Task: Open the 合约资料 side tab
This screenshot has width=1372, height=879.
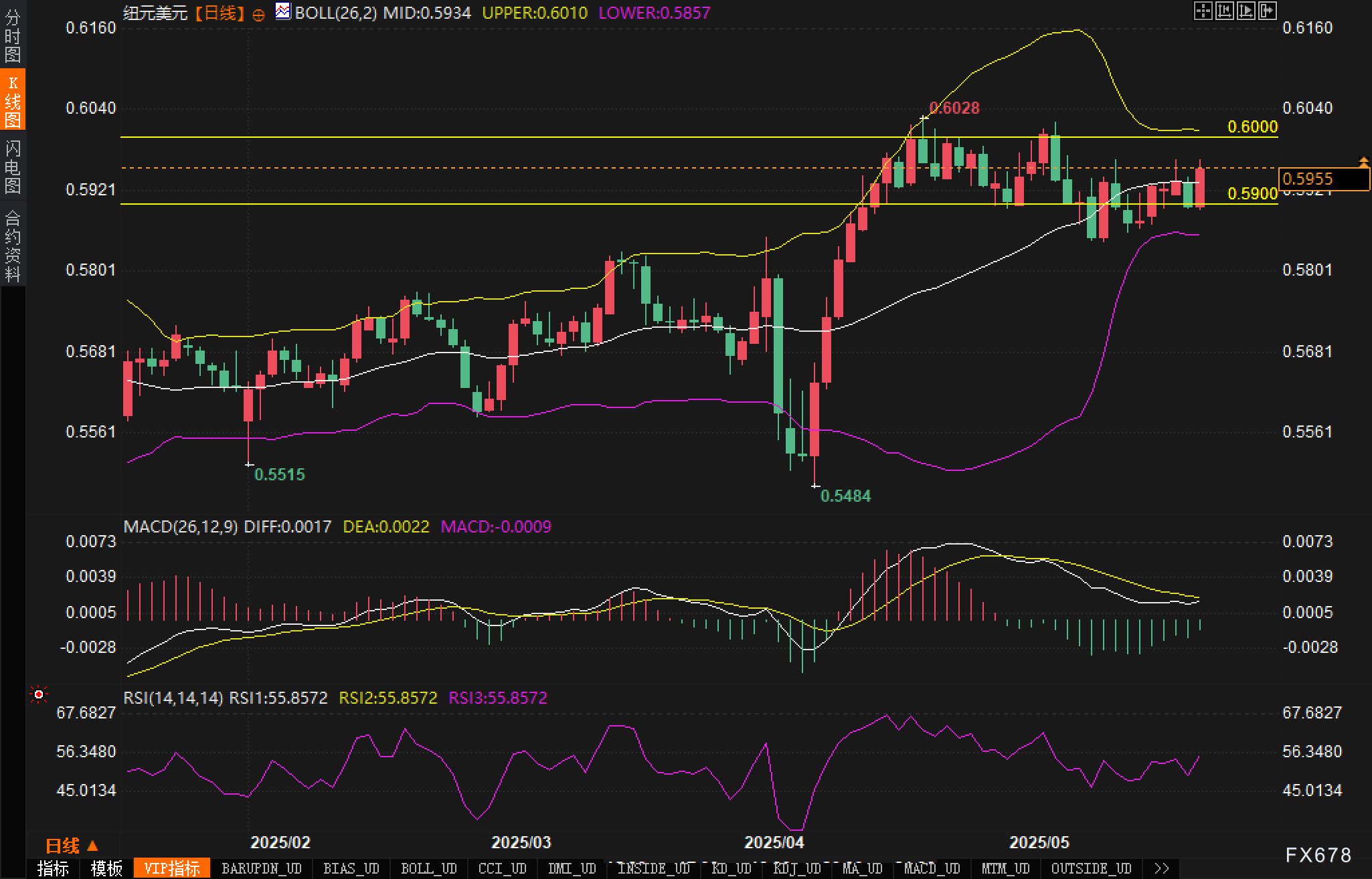Action: tap(13, 246)
